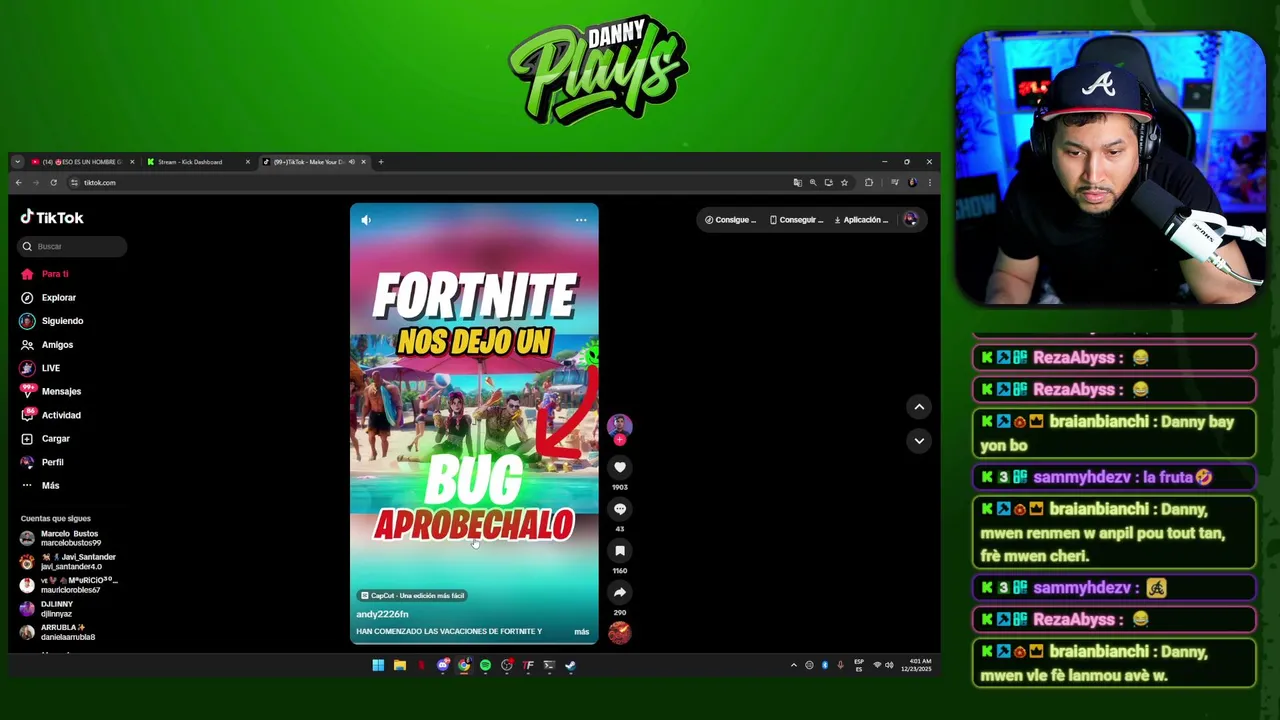Bookmark this page with star icon
This screenshot has width=1280, height=720.
tap(844, 182)
